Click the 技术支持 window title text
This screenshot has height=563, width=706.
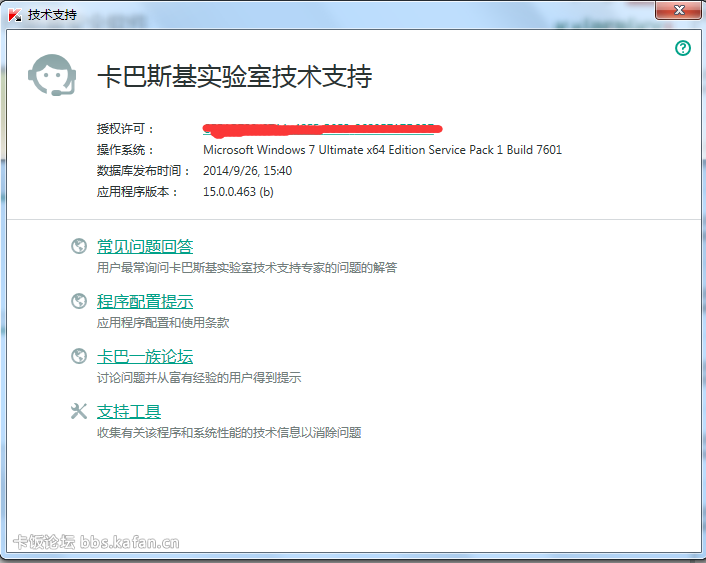[52, 14]
